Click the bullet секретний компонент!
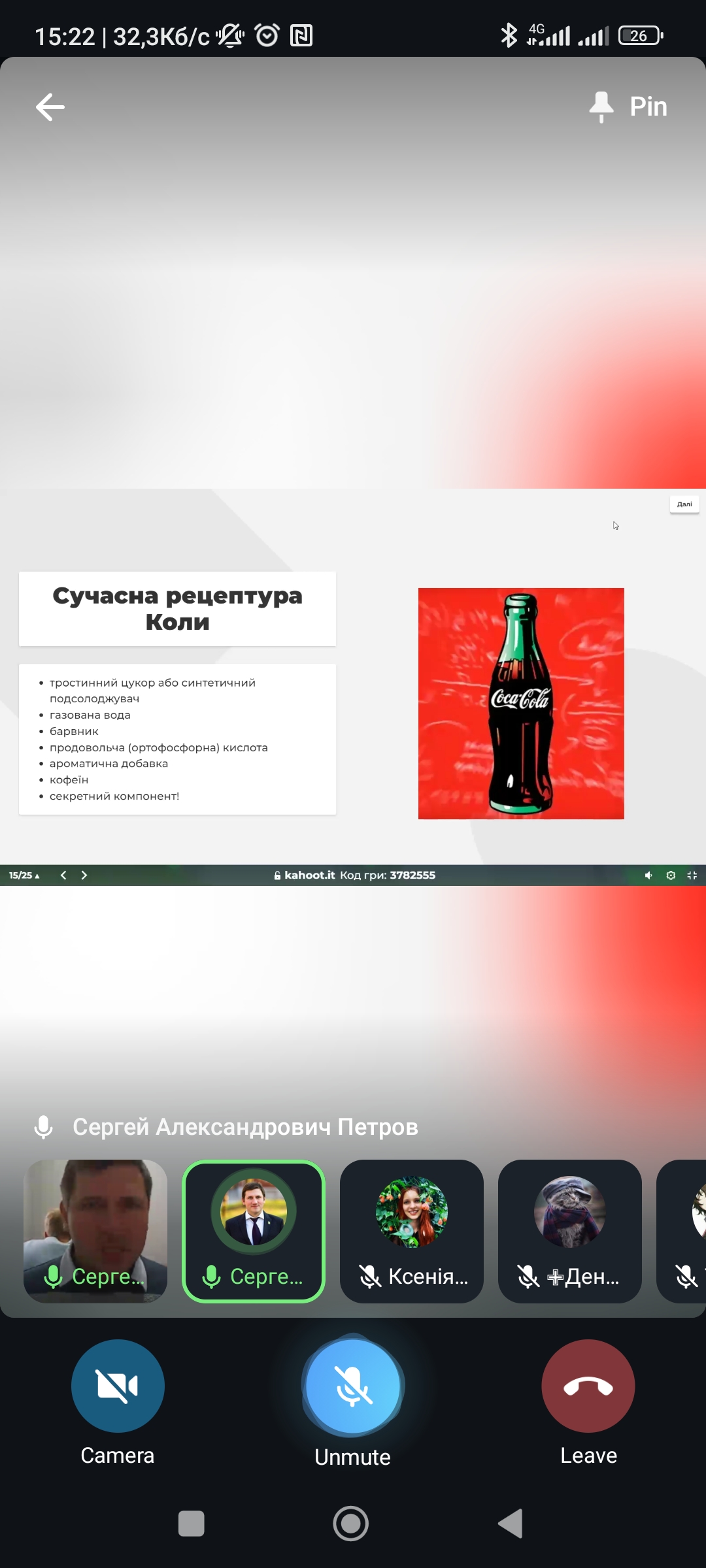This screenshot has height=1568, width=706. pos(114,796)
